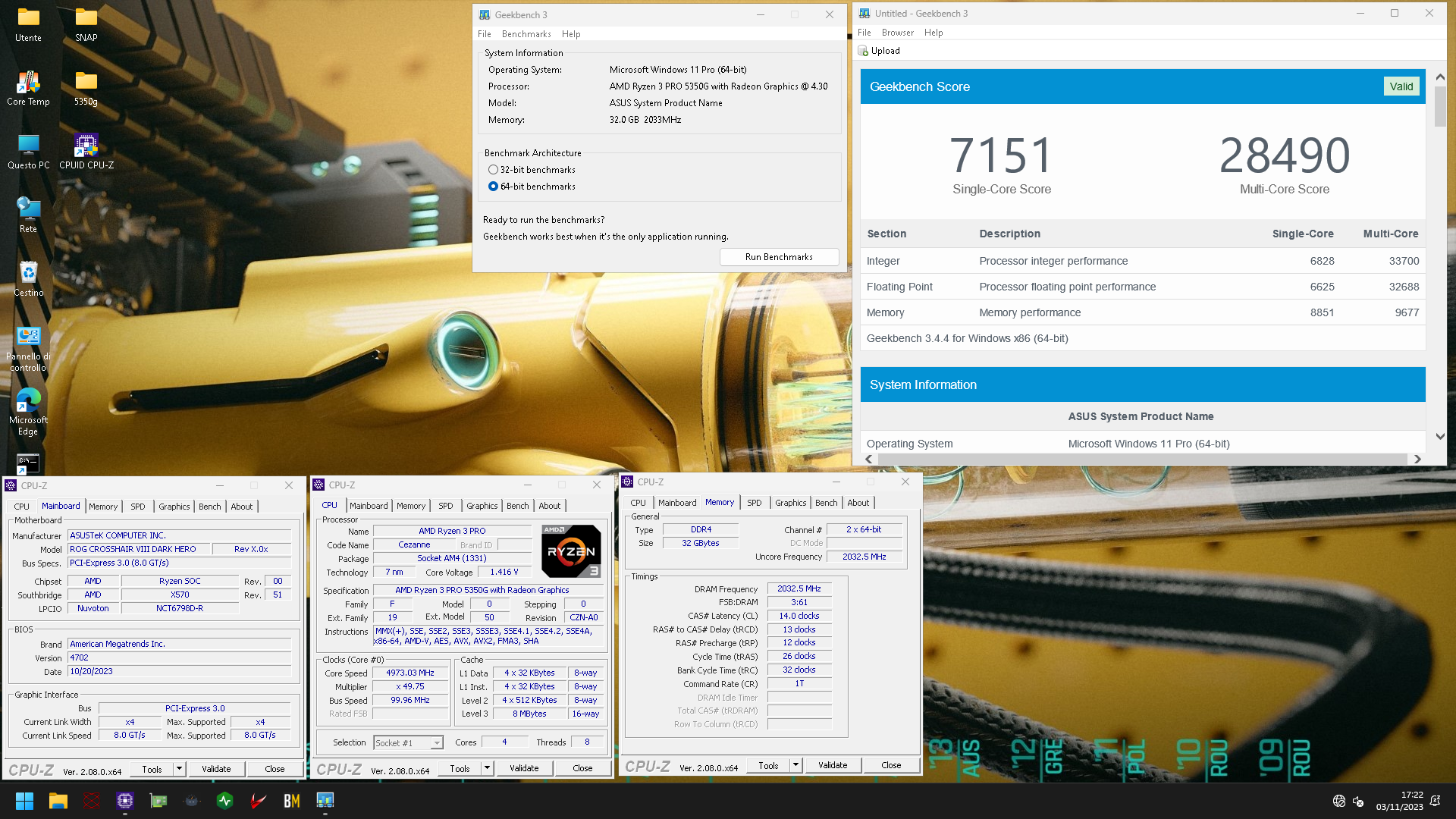
Task: Open Graphics tab in Mainboard CPU-Z window
Action: click(174, 507)
